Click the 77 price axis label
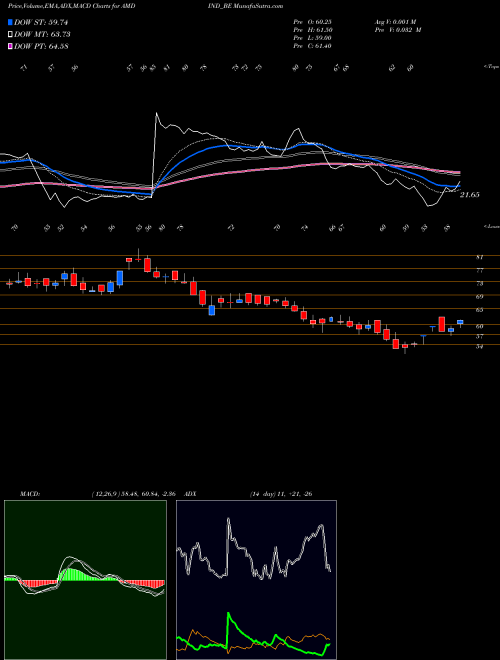Screen dimensions: 500x660 (x=479, y=270)
